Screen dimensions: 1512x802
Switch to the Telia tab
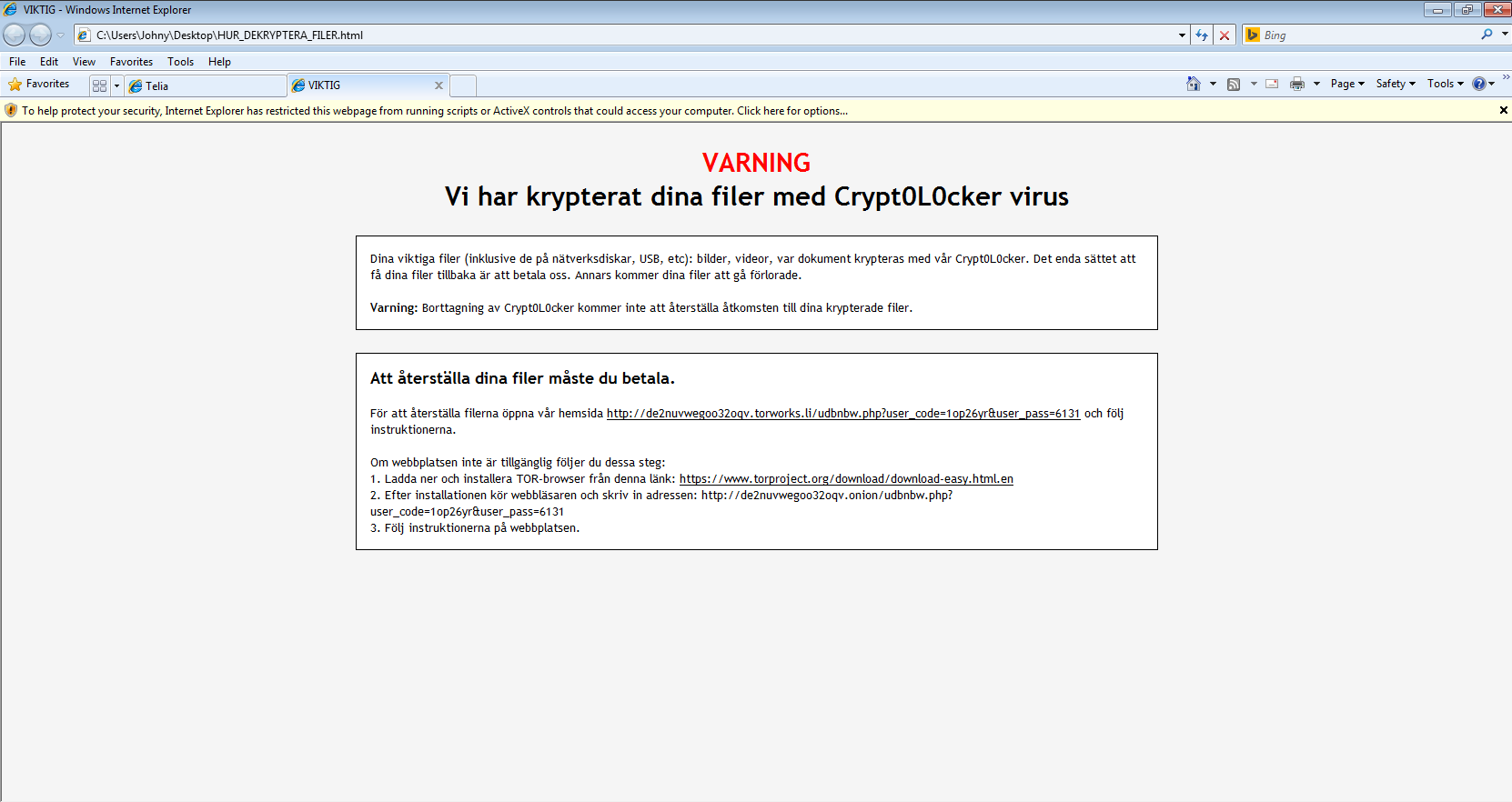point(206,85)
